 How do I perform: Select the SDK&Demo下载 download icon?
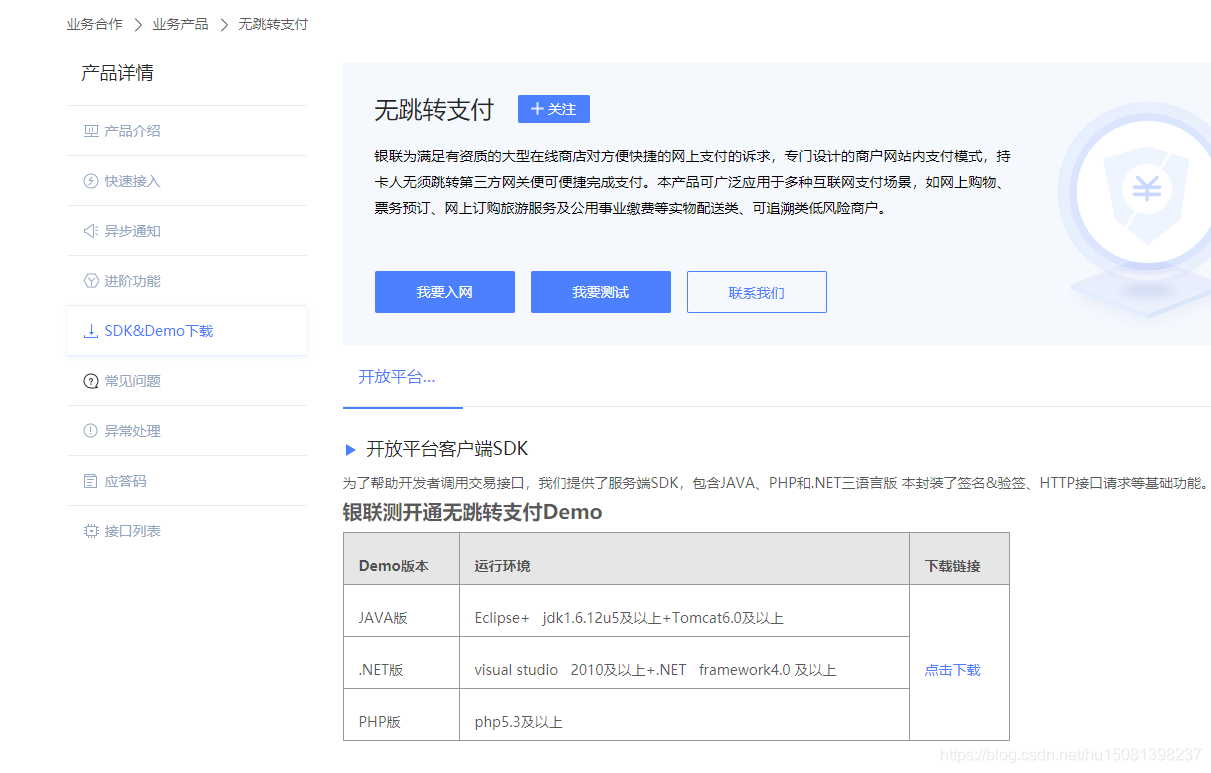pos(90,330)
